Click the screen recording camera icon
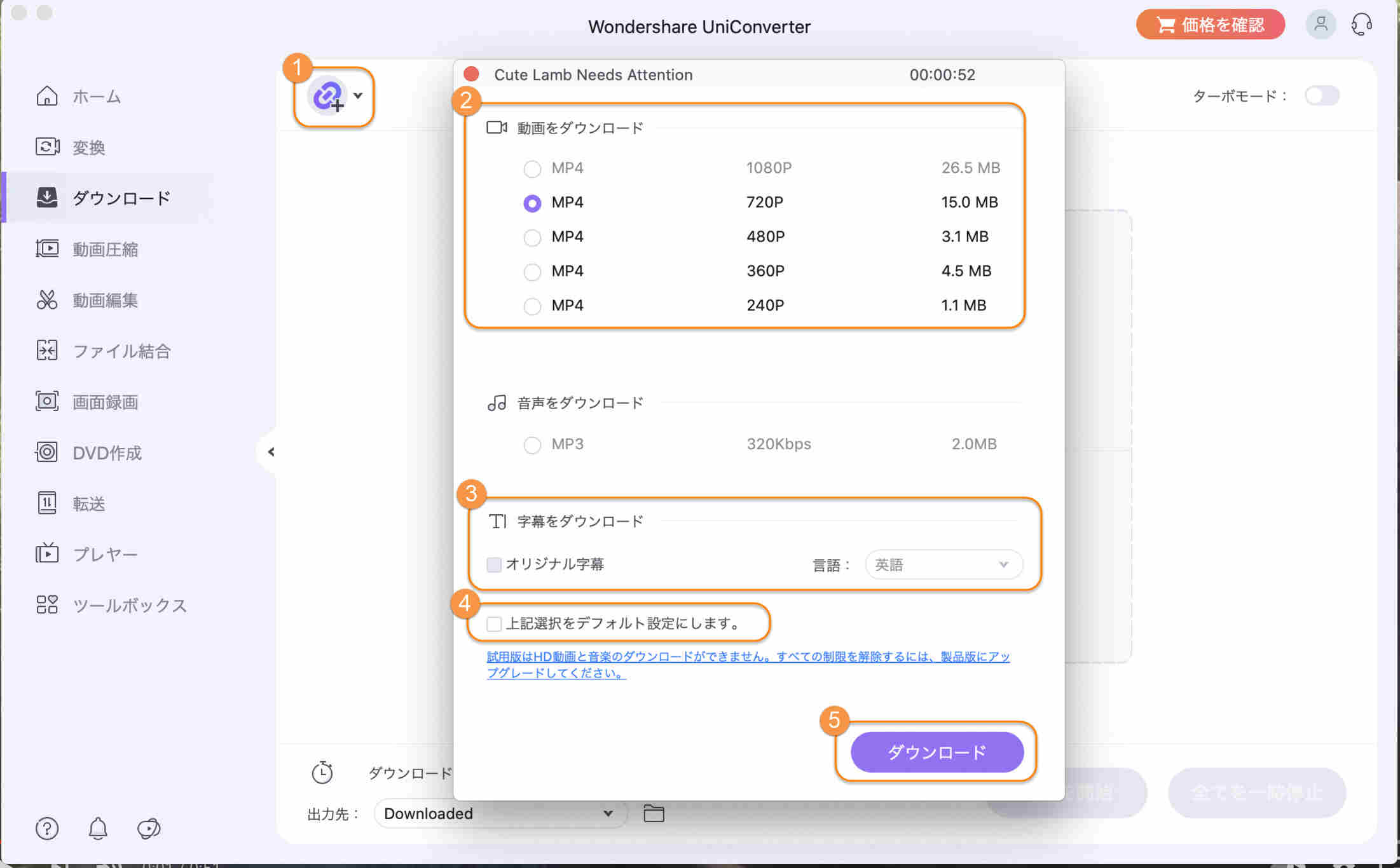Viewport: 1400px width, 868px height. [x=47, y=402]
